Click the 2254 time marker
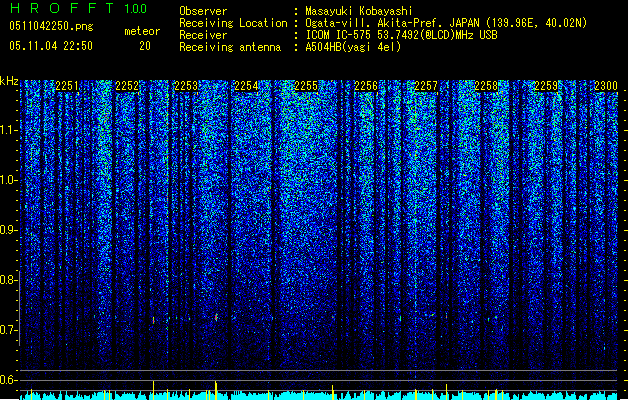629x400 pixels. [246, 86]
